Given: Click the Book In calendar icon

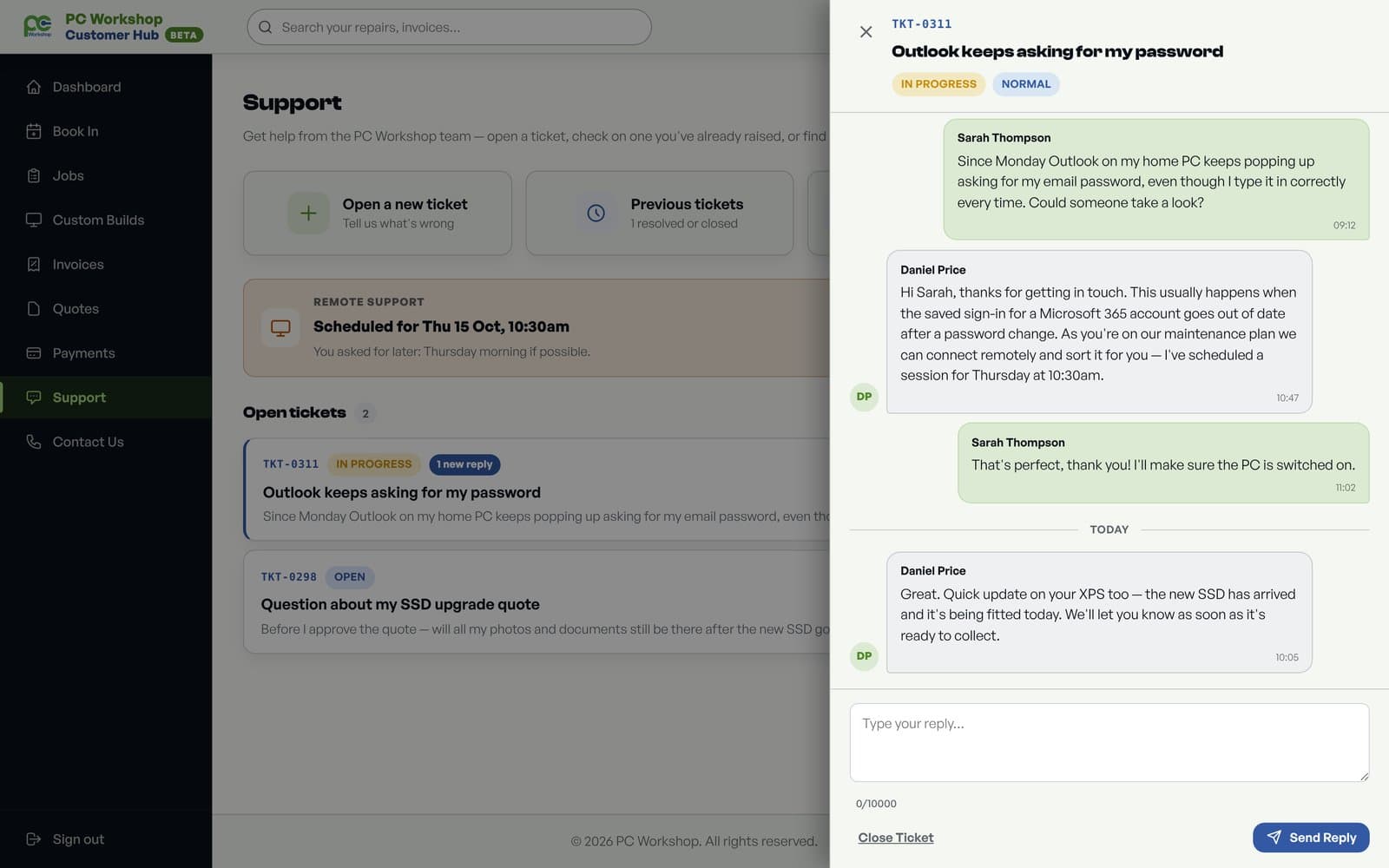Looking at the screenshot, I should tap(34, 131).
